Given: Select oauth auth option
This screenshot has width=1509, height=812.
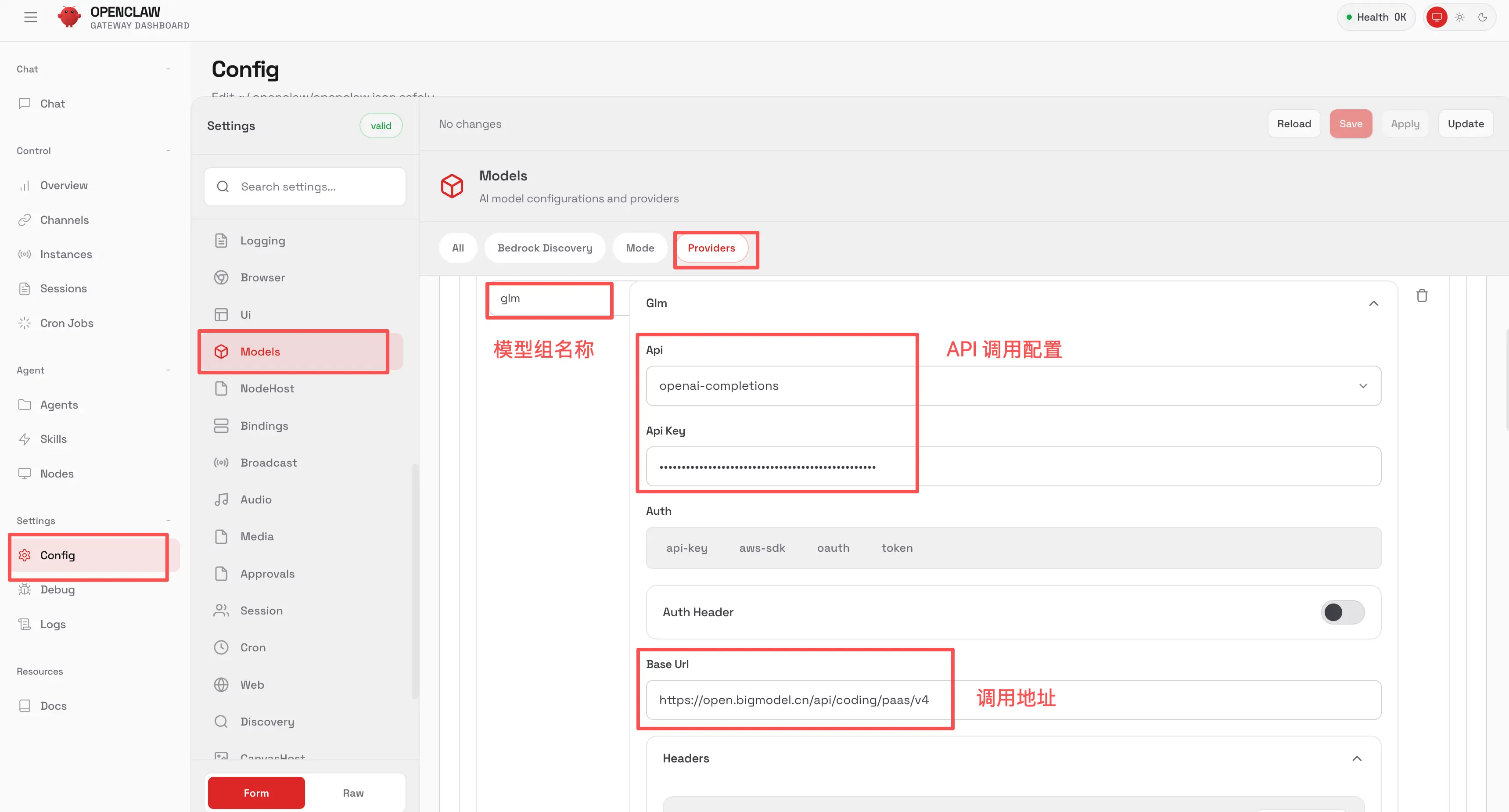Looking at the screenshot, I should [x=833, y=548].
